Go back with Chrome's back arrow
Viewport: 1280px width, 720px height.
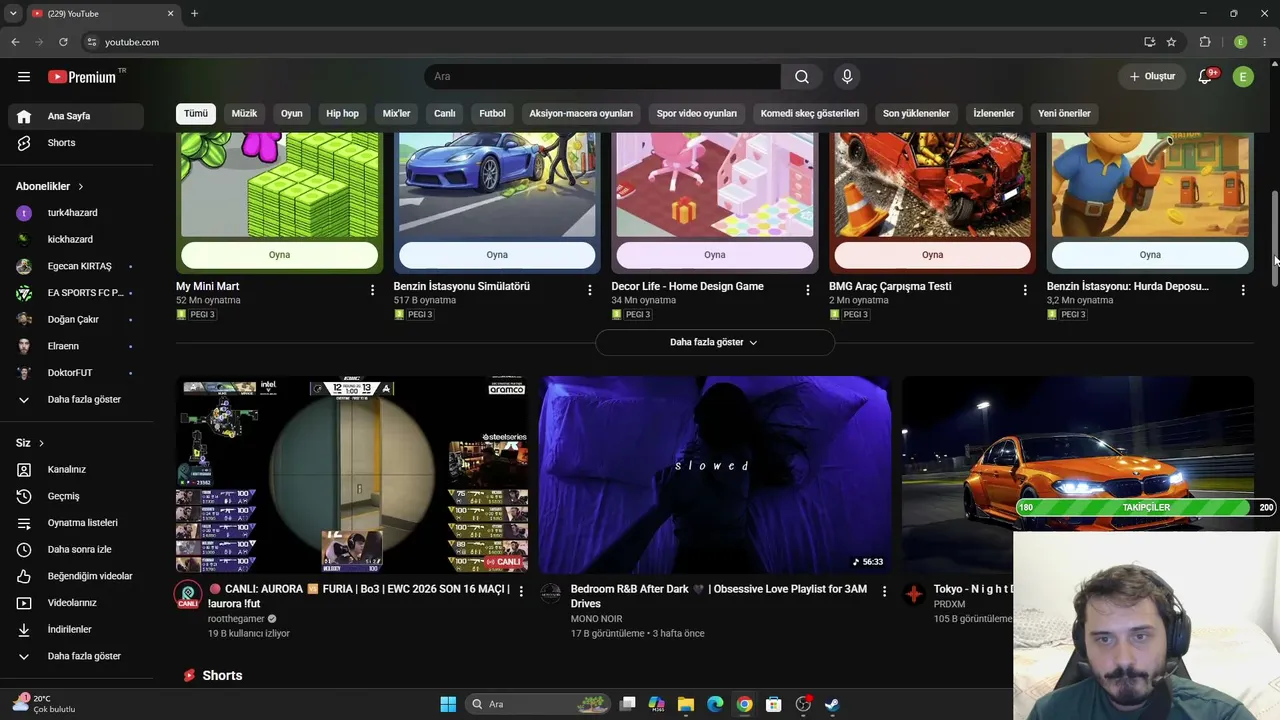(x=15, y=42)
